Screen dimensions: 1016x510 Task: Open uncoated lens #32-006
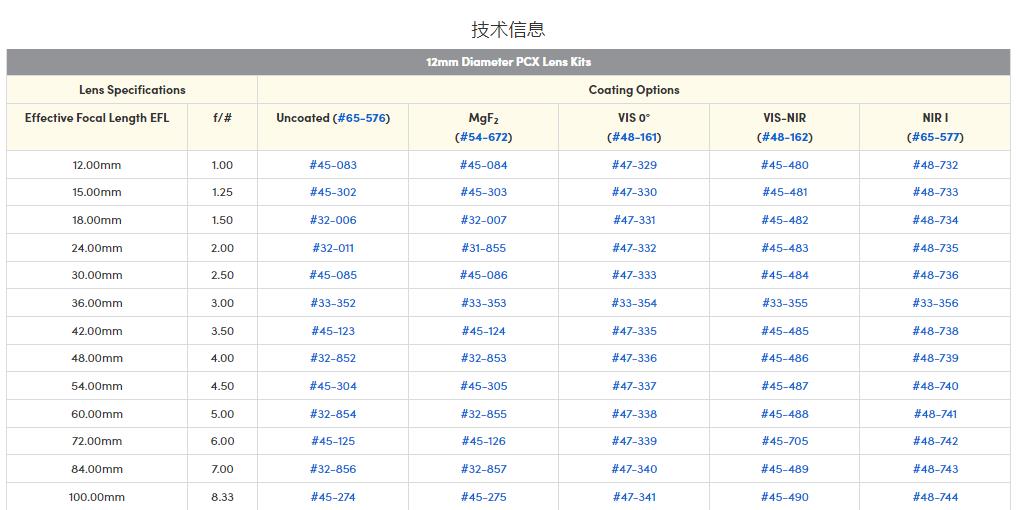[333, 220]
